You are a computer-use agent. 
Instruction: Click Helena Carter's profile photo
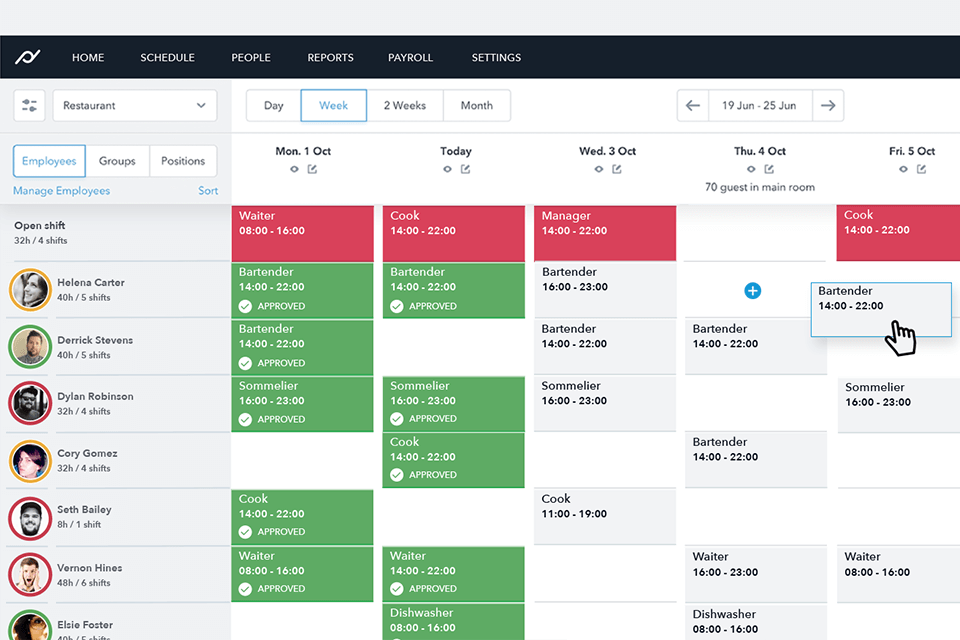click(x=30, y=290)
